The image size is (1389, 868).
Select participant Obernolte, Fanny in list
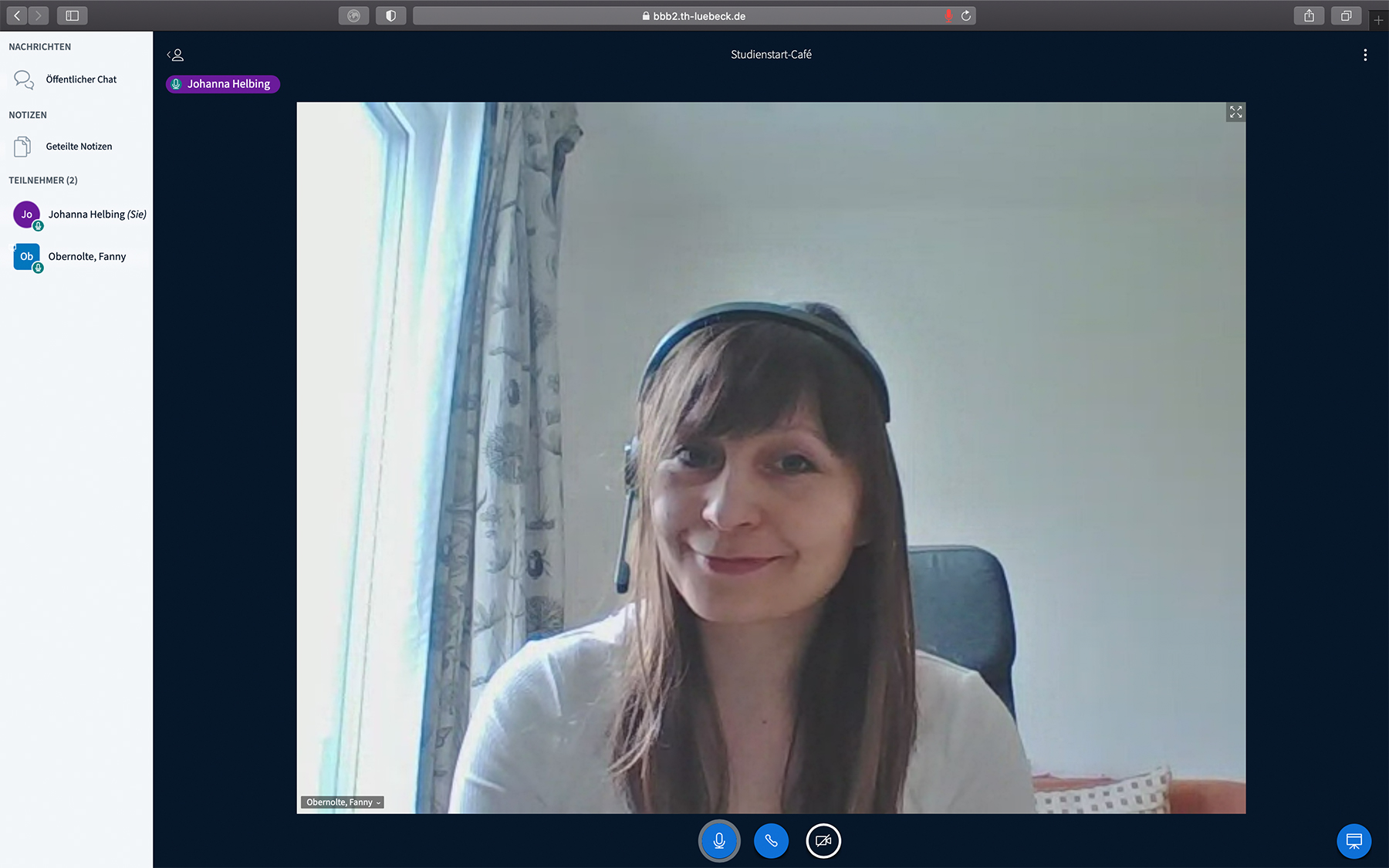click(x=85, y=257)
